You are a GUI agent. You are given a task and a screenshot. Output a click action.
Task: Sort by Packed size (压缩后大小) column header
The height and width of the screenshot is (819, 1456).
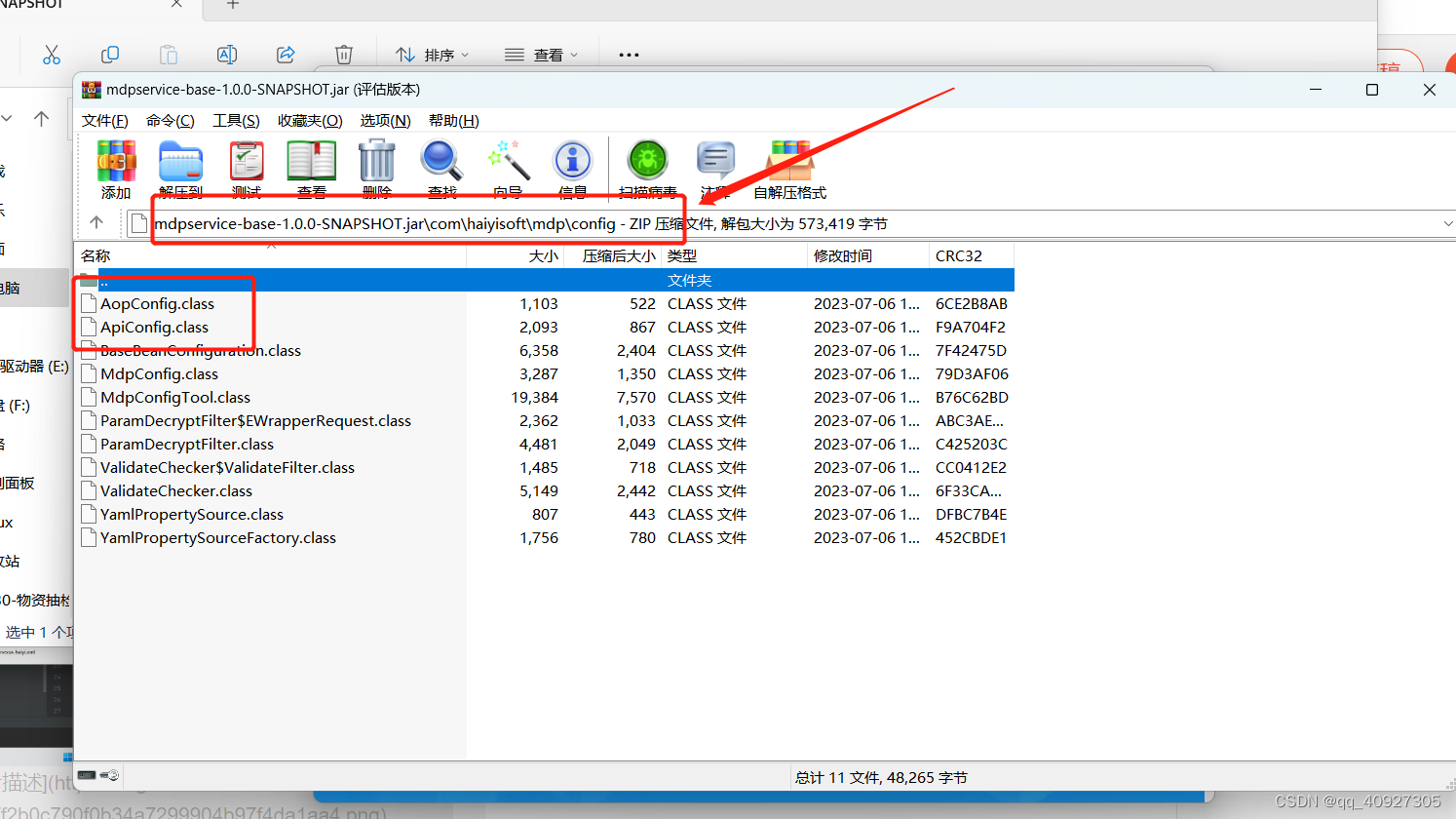pos(612,255)
